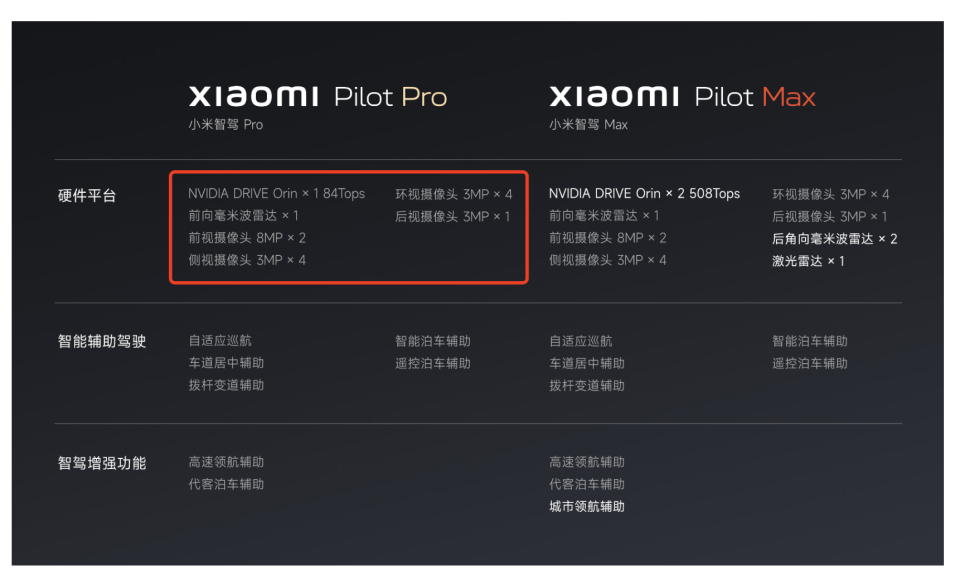Click 激光雷达 × 1 in Max column

click(808, 261)
